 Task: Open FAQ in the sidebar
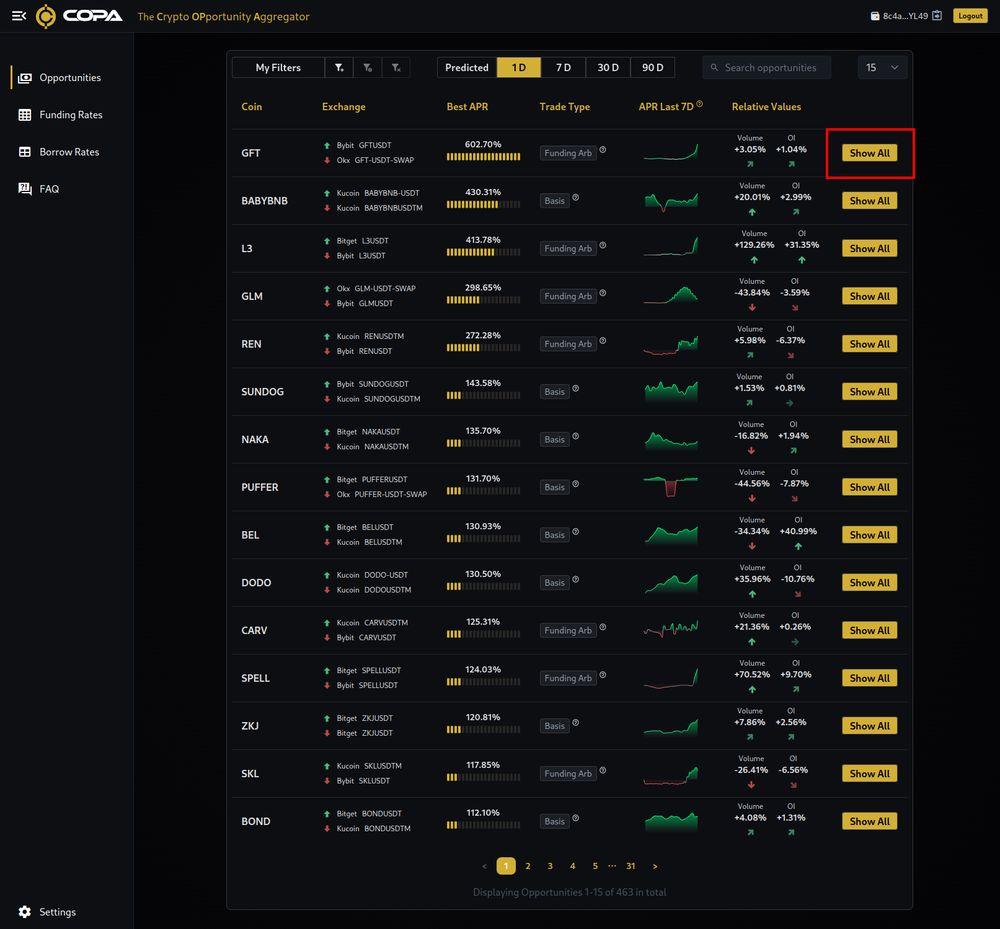(49, 189)
